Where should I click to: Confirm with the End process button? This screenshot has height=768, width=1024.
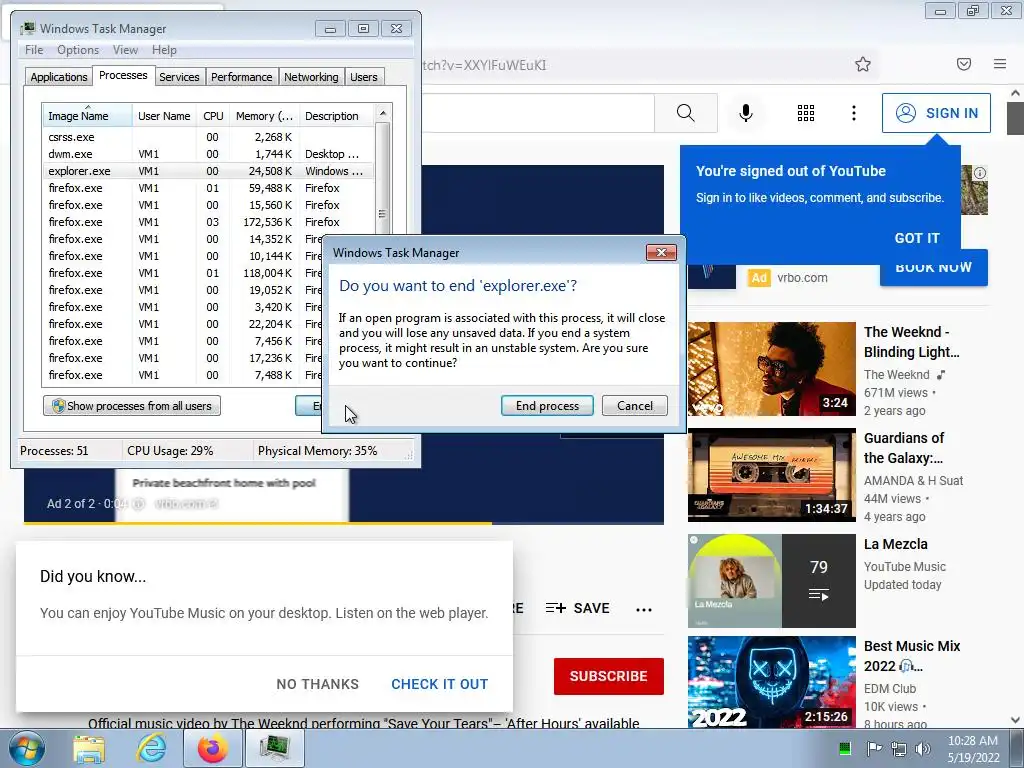pos(547,406)
